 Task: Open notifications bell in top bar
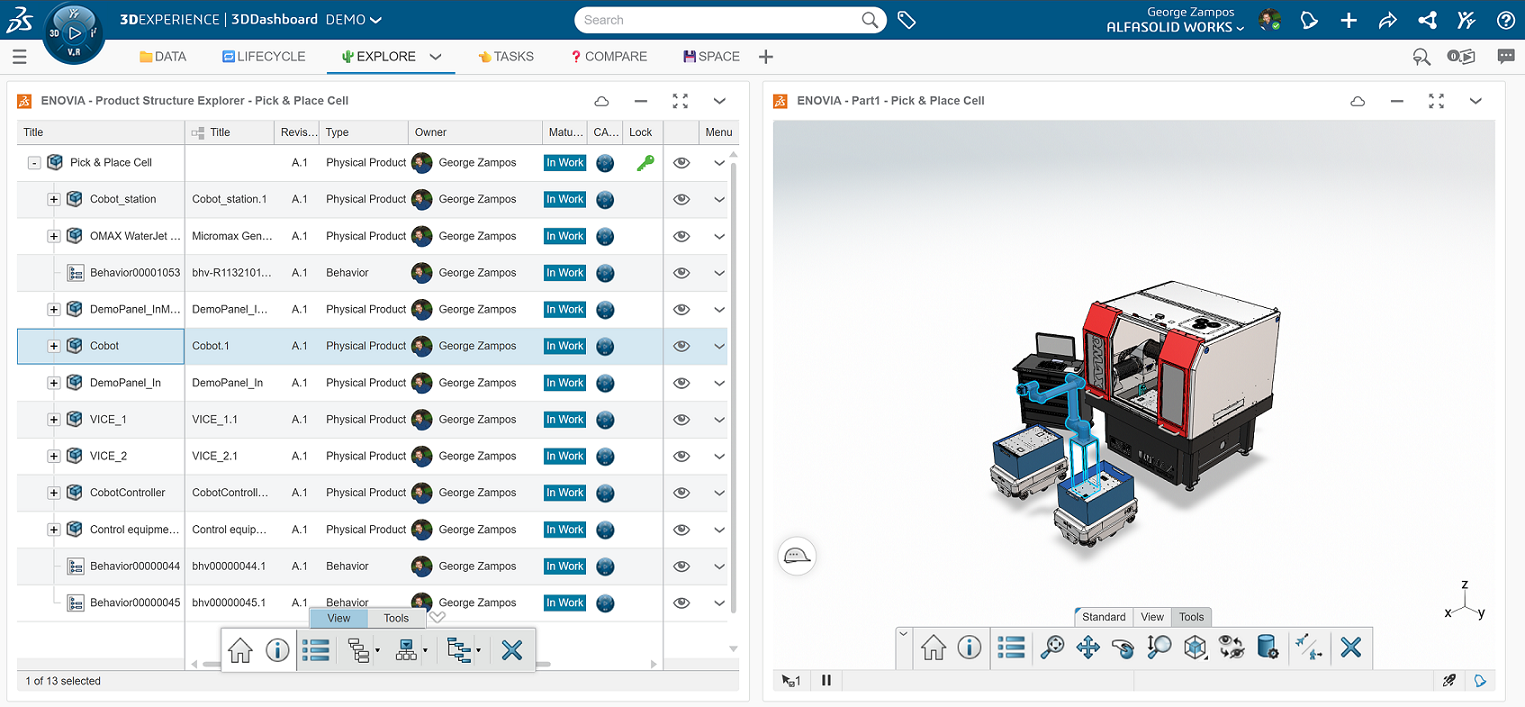coord(1310,20)
